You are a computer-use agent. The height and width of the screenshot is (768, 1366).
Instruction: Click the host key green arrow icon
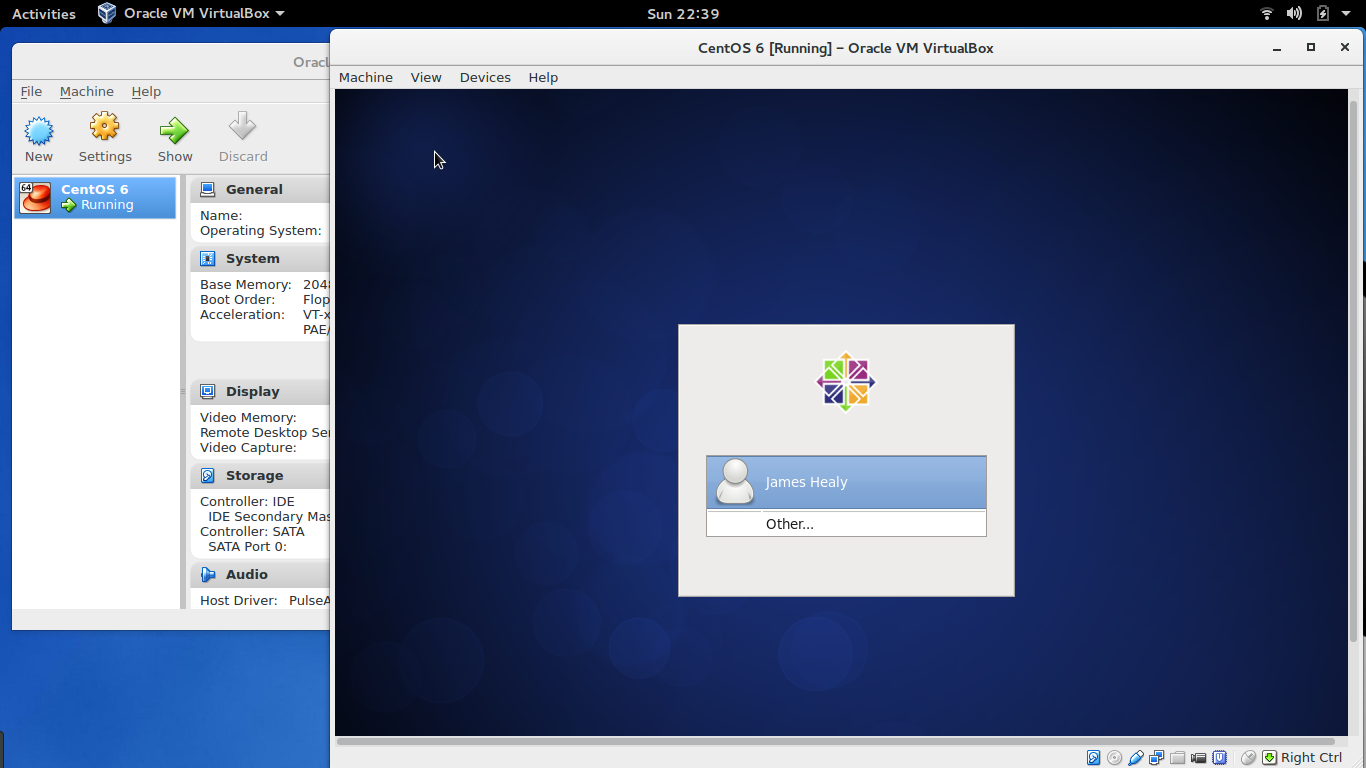(x=1269, y=758)
